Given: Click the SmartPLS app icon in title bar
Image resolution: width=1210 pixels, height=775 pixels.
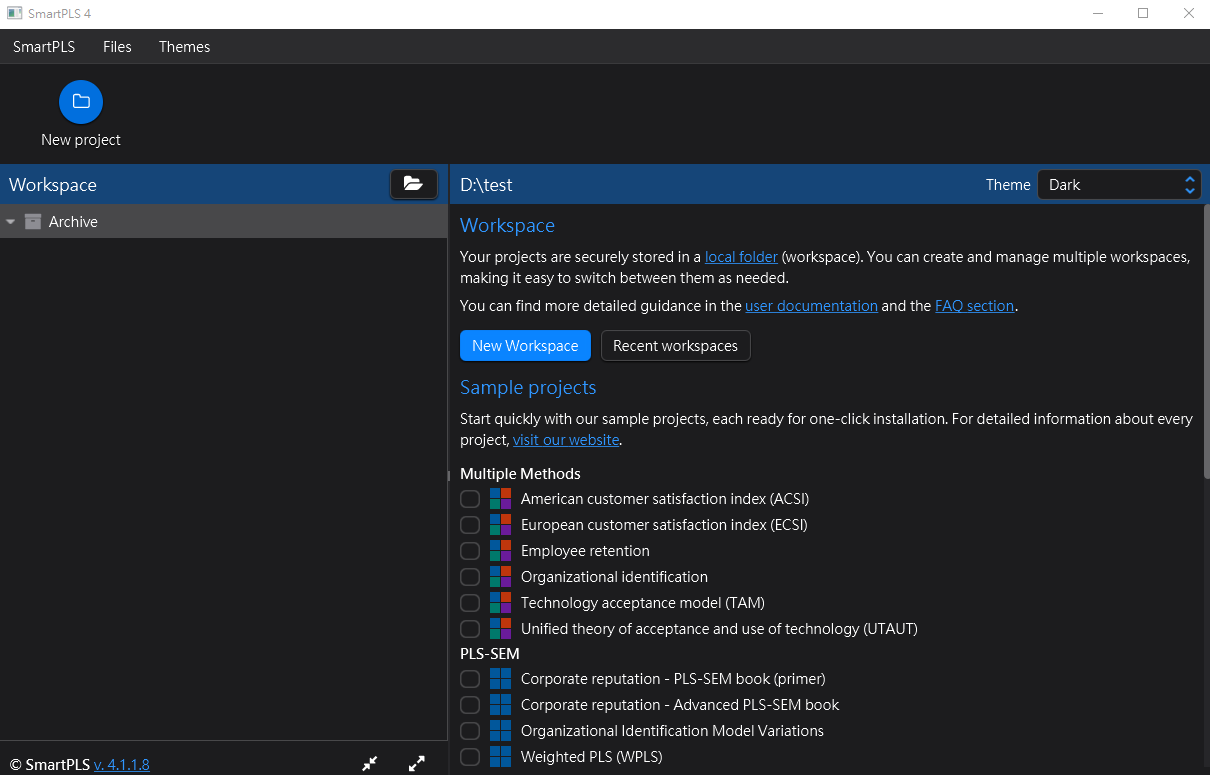Looking at the screenshot, I should click(x=15, y=13).
